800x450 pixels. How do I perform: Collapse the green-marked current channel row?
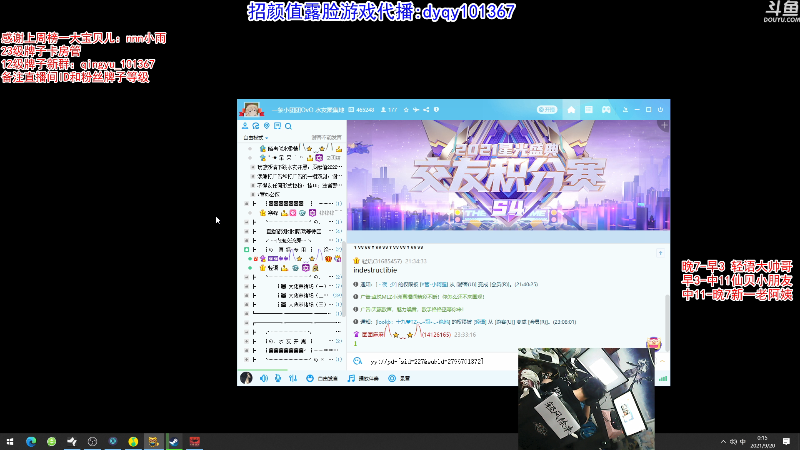(246, 249)
